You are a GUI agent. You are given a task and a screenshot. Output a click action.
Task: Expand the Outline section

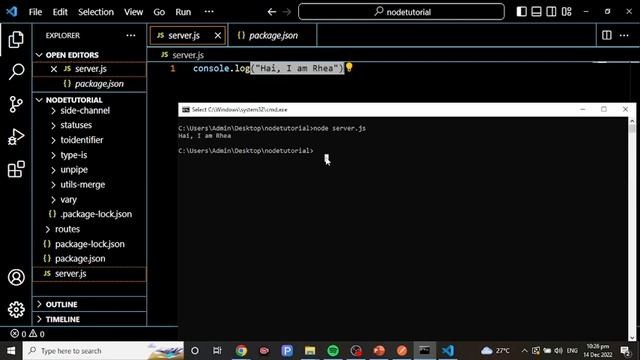click(x=89, y=304)
